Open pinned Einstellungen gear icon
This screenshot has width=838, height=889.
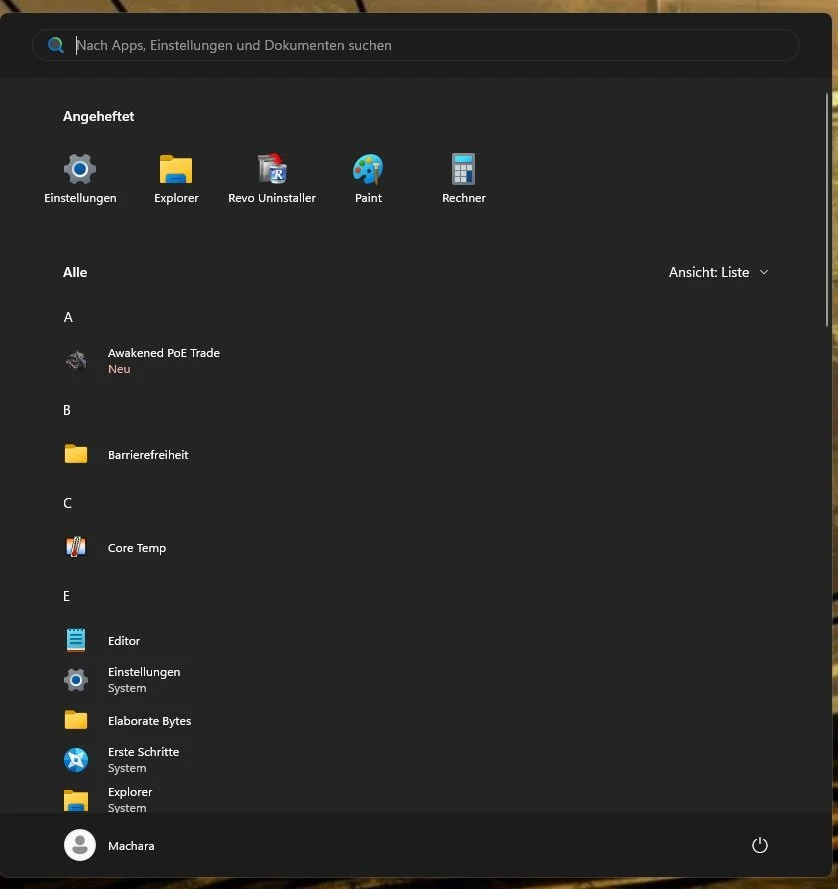click(x=80, y=169)
